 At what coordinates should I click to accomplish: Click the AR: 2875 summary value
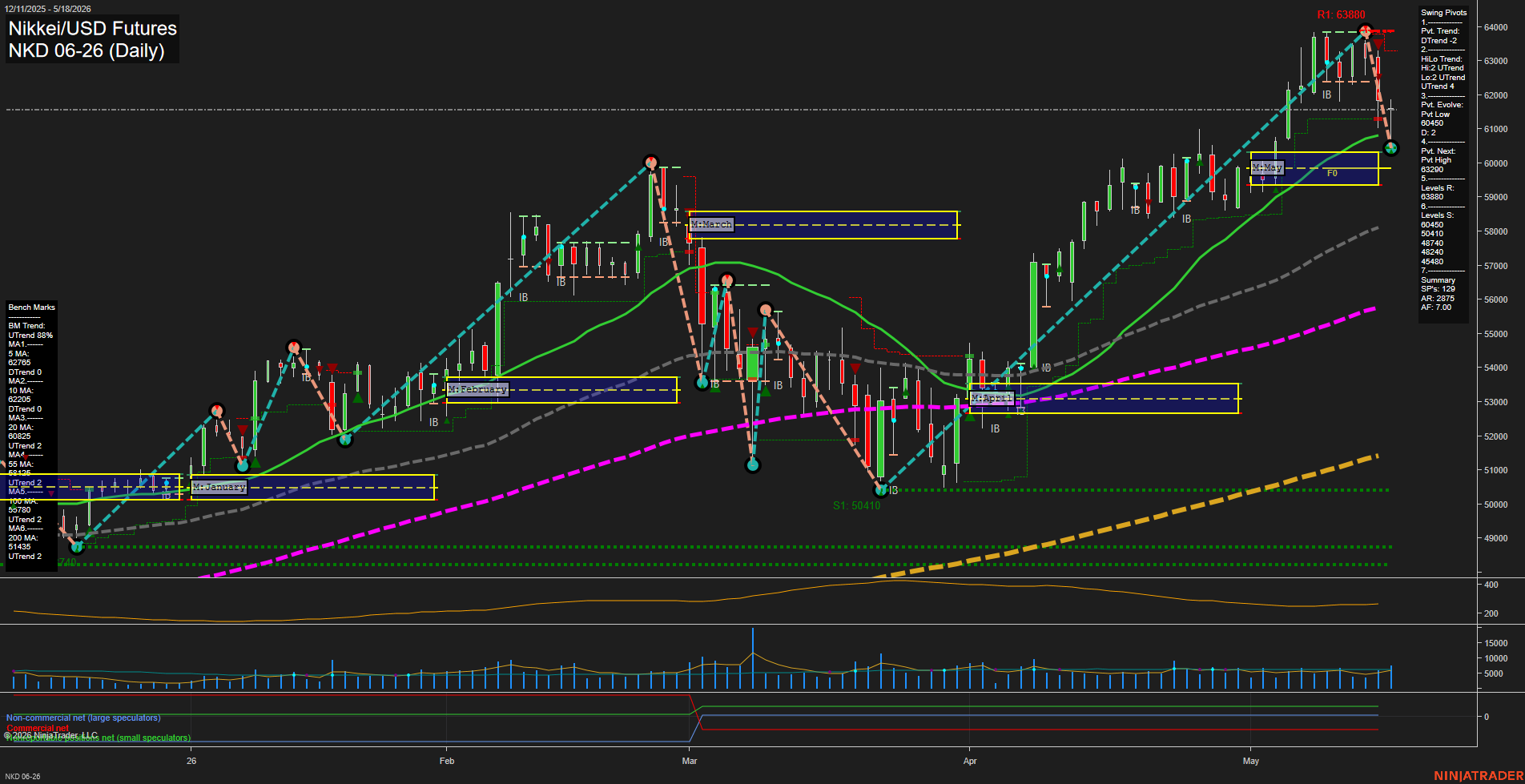pyautogui.click(x=1437, y=298)
